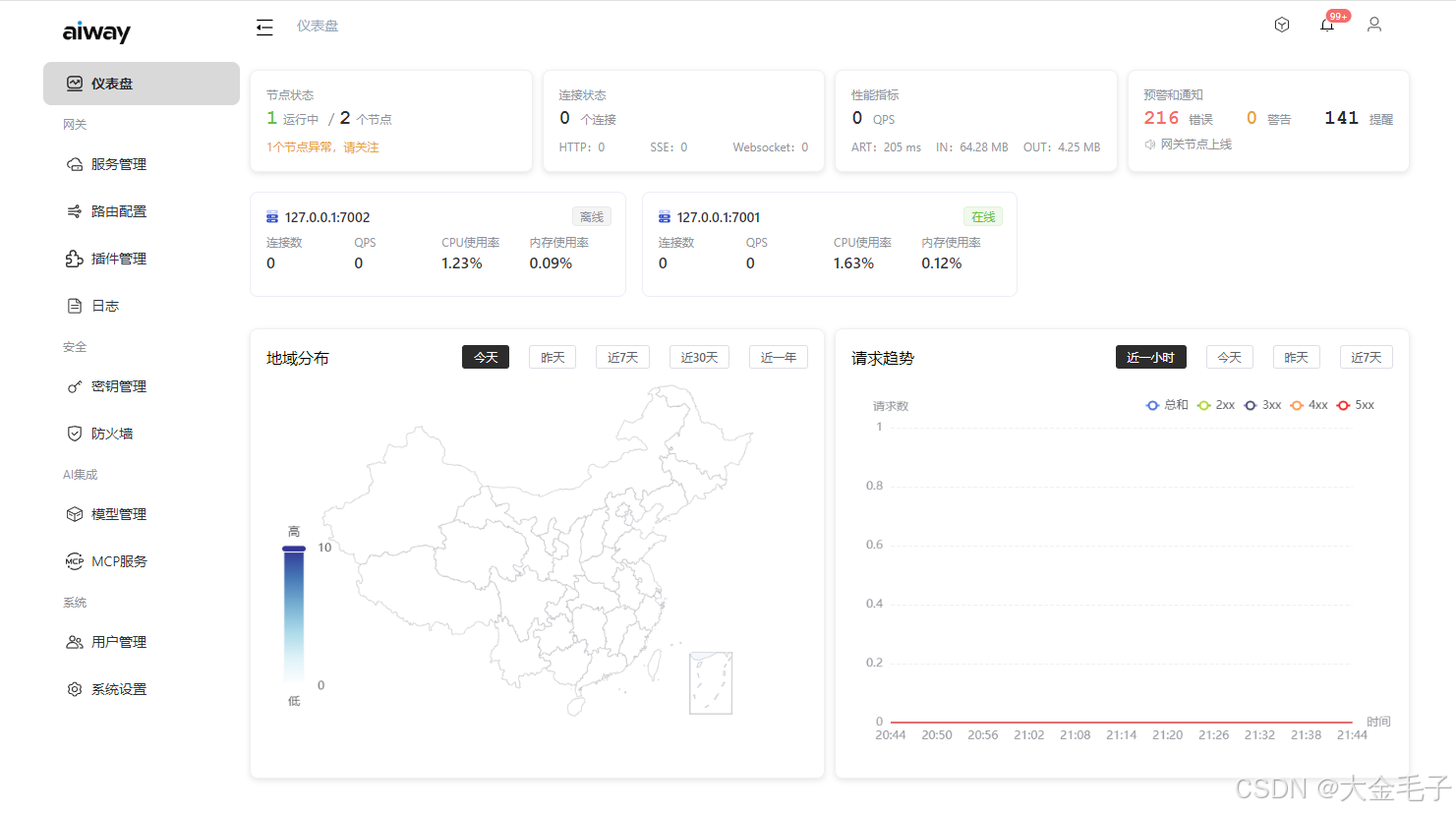Open 服务管理 menu item
This screenshot has width=1456, height=814.
click(x=142, y=164)
